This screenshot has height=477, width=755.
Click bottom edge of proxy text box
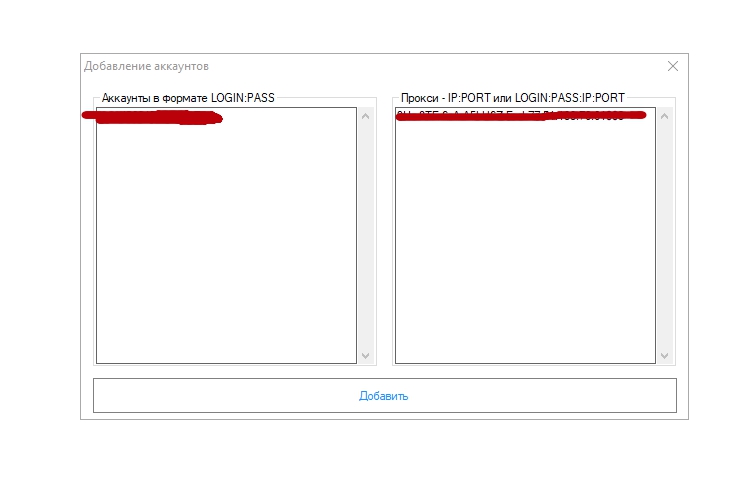[x=525, y=363]
